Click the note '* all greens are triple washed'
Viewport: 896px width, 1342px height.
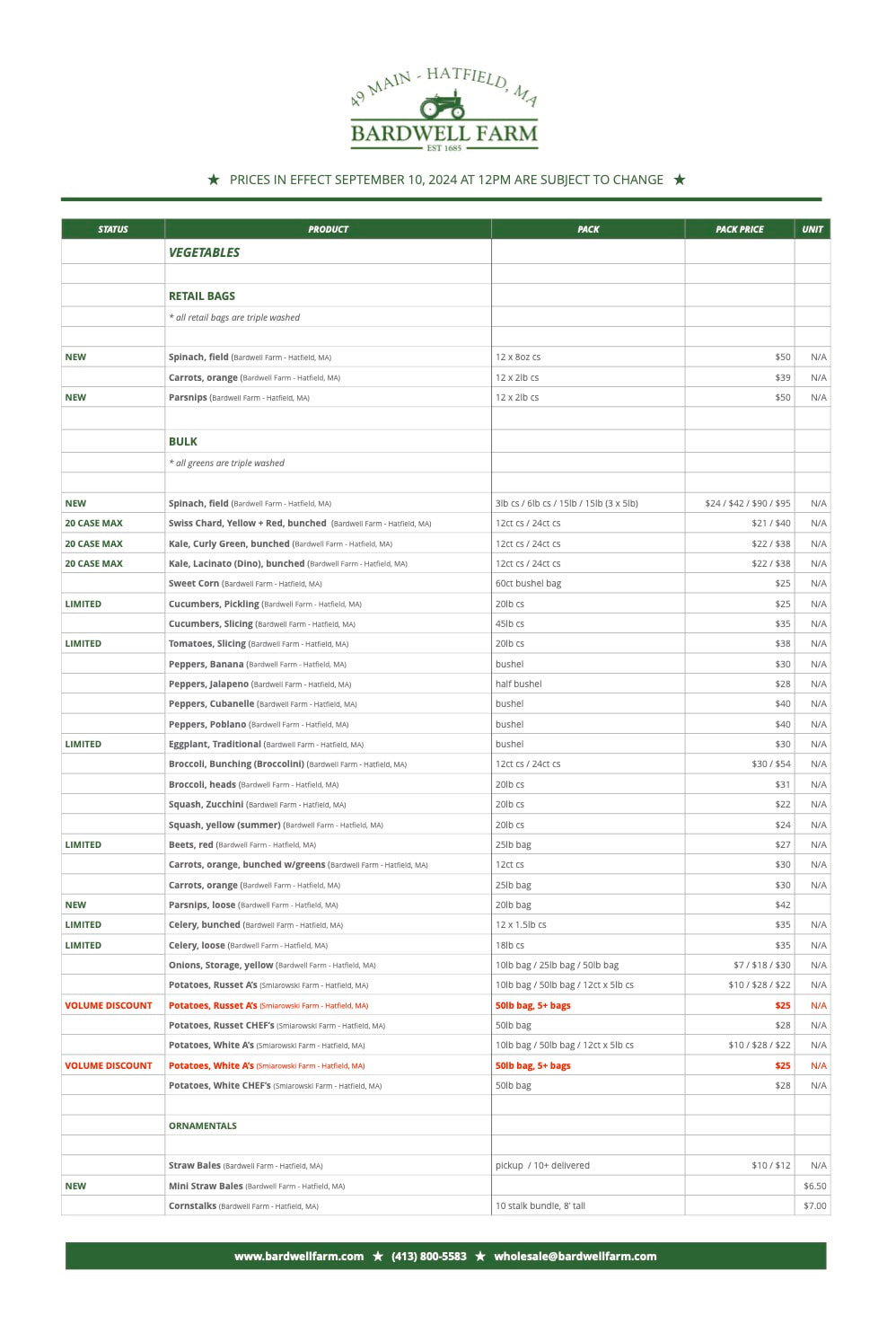(226, 463)
